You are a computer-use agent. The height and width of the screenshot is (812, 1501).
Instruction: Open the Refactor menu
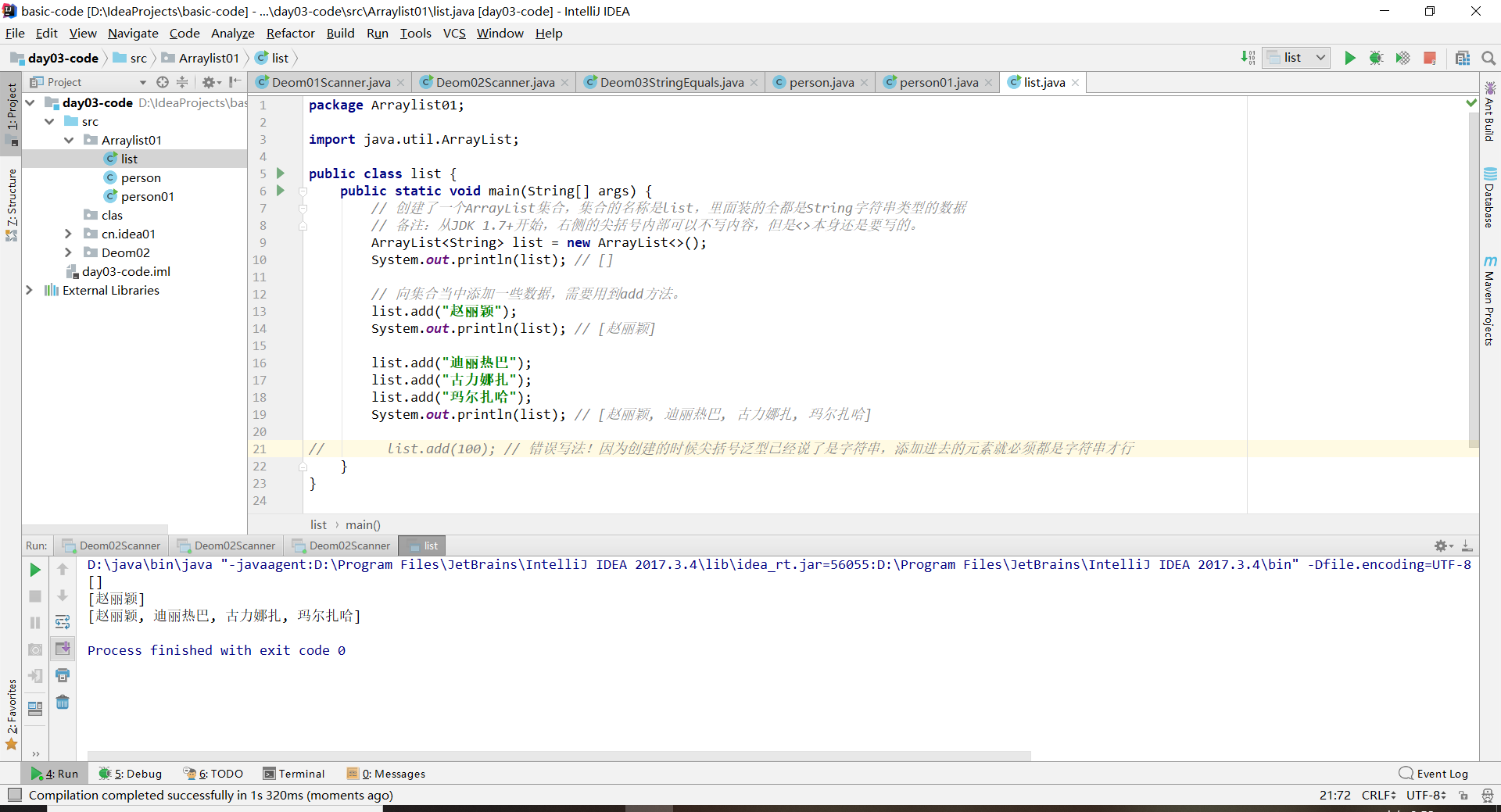coord(290,33)
